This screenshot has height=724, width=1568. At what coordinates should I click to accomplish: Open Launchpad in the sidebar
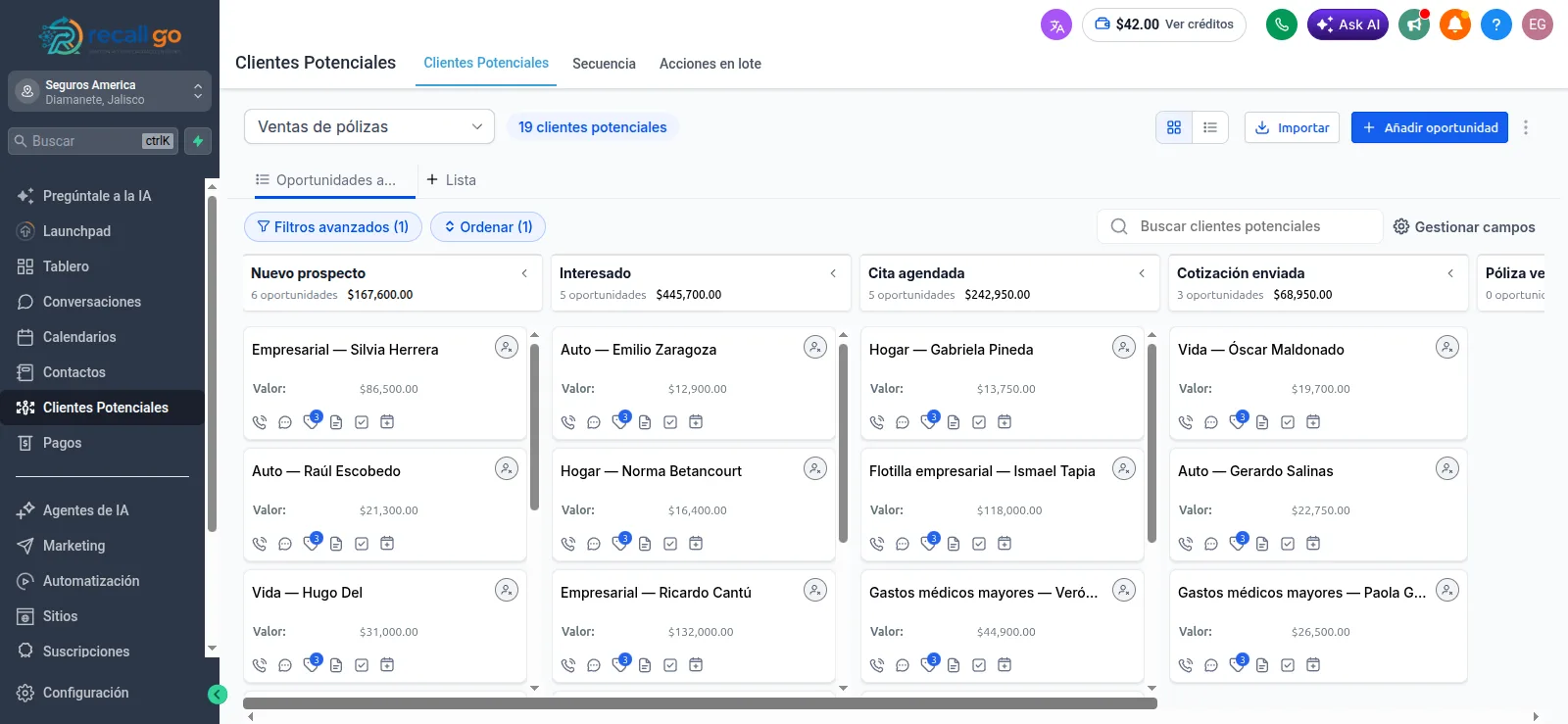point(76,231)
